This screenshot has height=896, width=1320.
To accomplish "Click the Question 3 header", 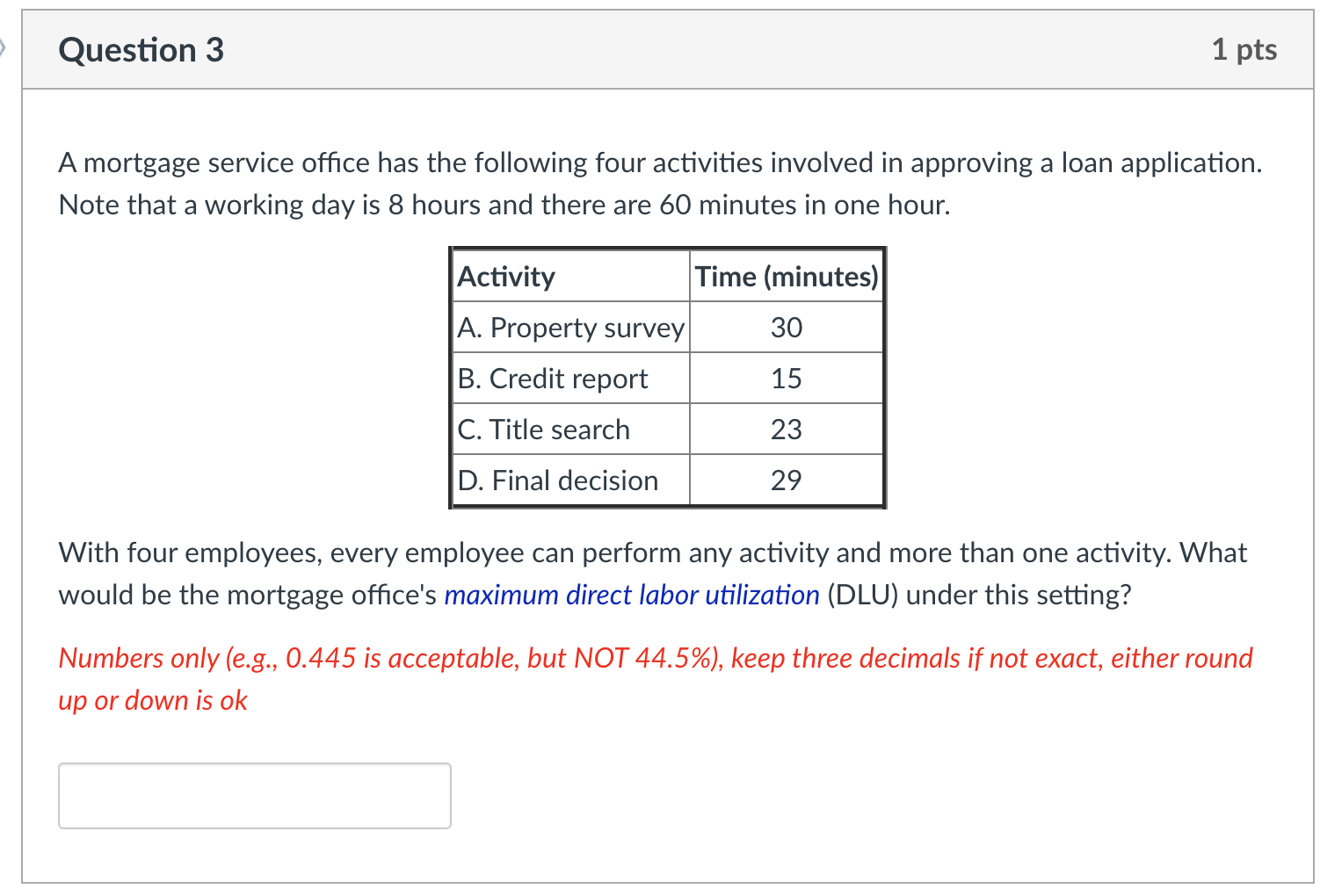I will coord(141,50).
